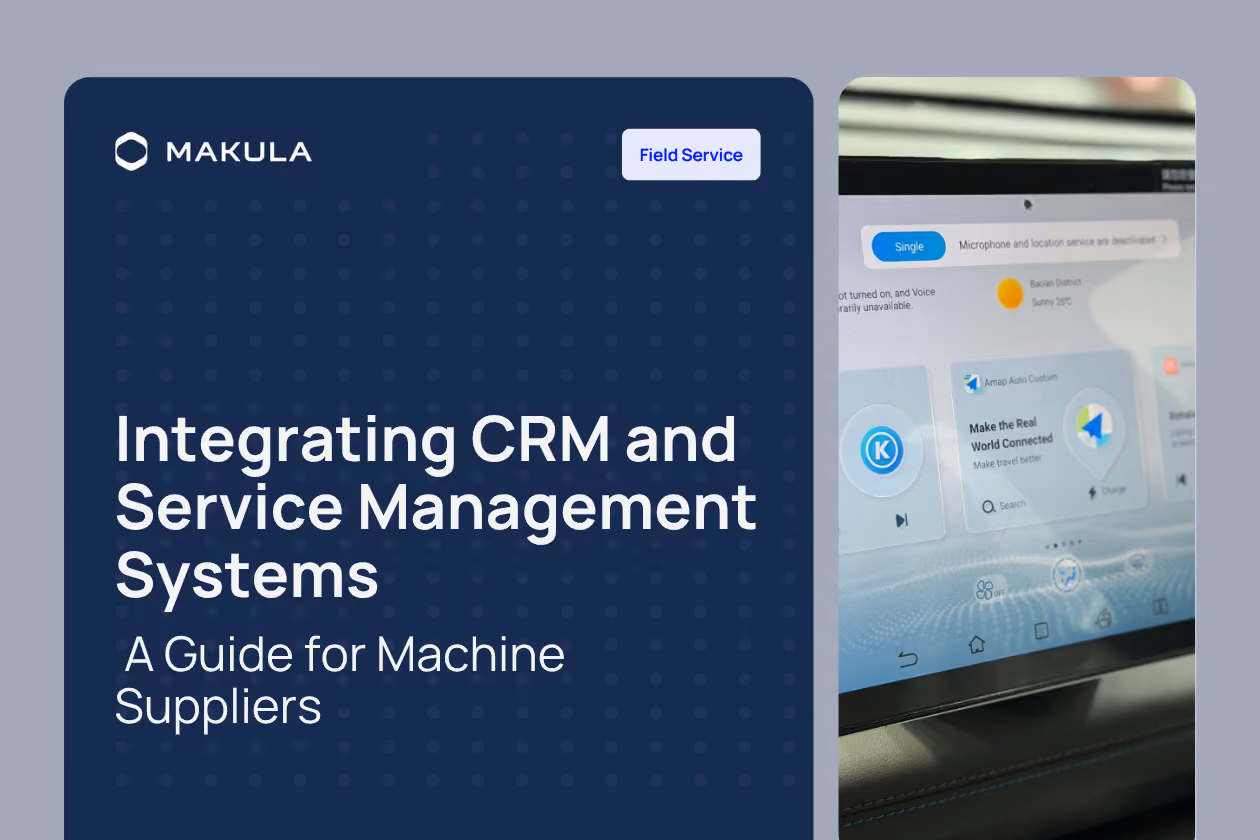
Task: Tap the car lock icon in bottom bar
Action: [x=1103, y=619]
